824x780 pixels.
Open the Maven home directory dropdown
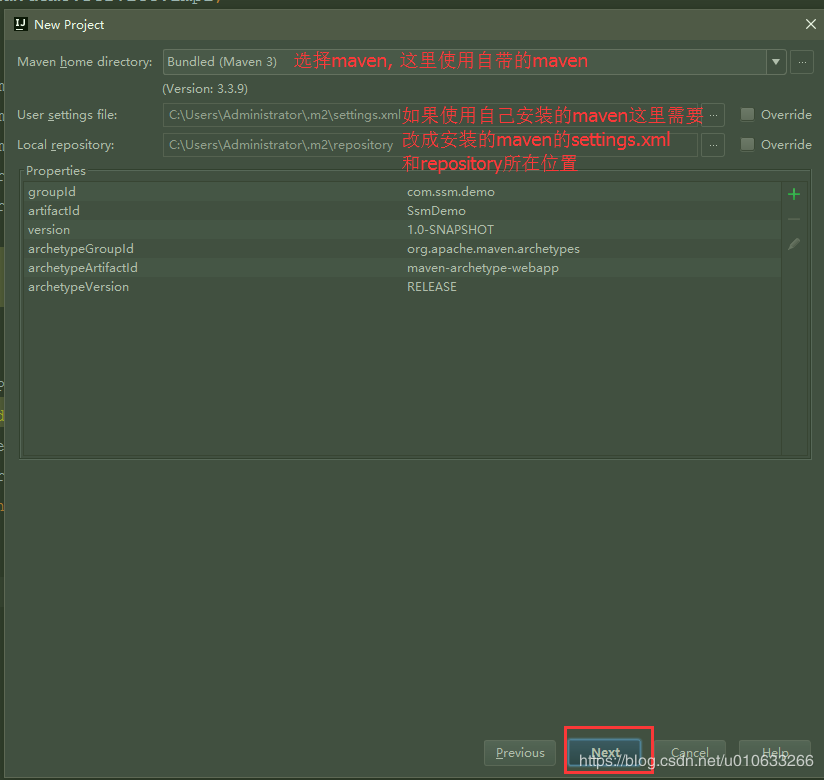tap(777, 62)
